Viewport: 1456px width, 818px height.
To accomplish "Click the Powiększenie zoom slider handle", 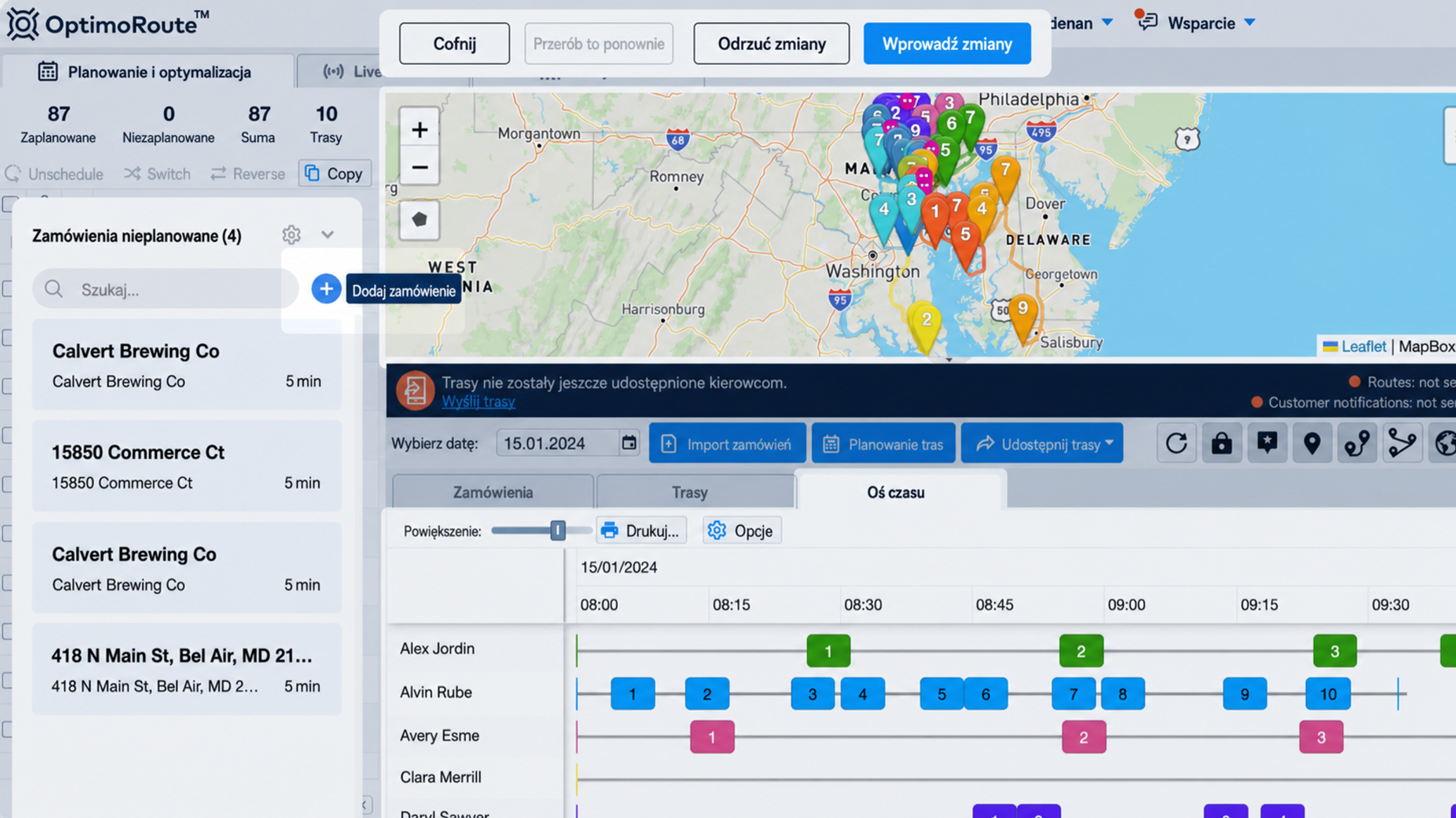I will tap(557, 530).
